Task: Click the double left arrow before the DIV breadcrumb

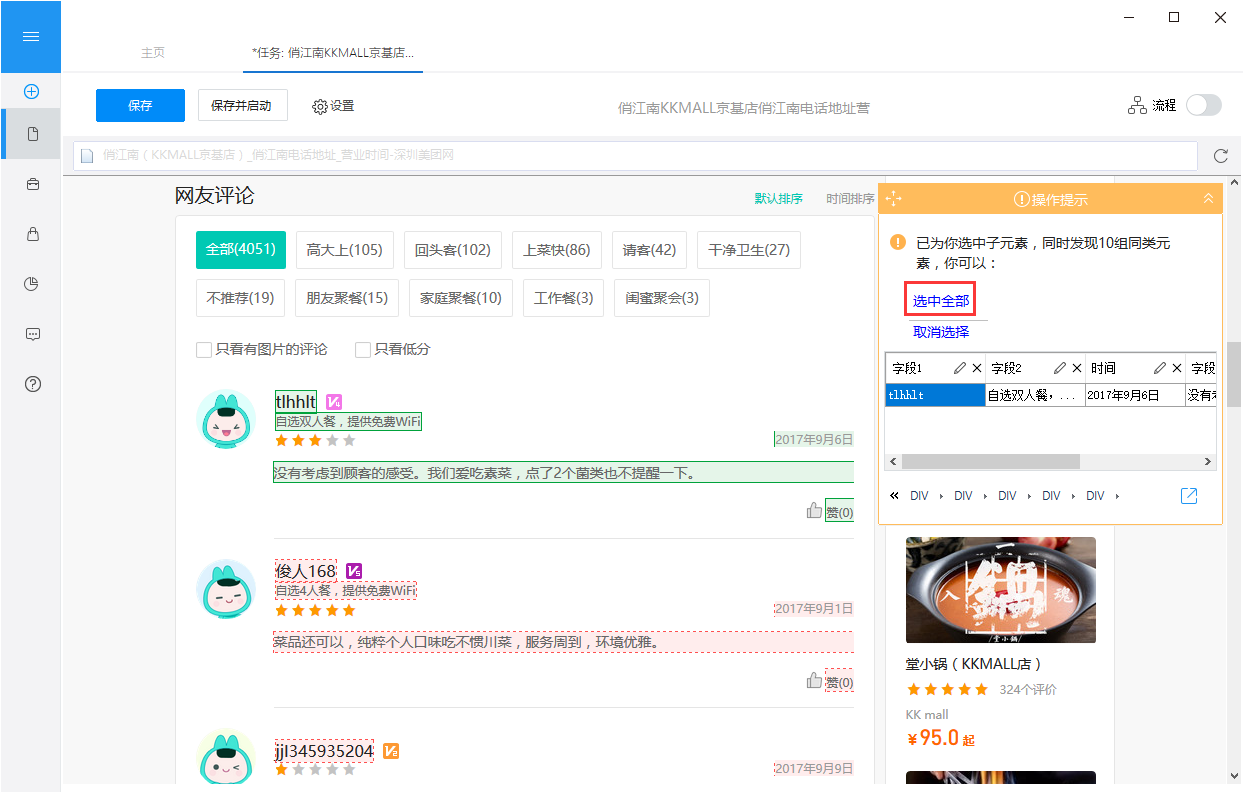Action: pos(893,496)
